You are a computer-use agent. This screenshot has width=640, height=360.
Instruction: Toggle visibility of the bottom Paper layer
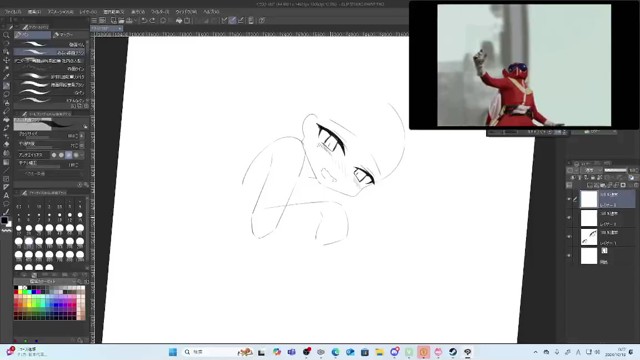569,256
